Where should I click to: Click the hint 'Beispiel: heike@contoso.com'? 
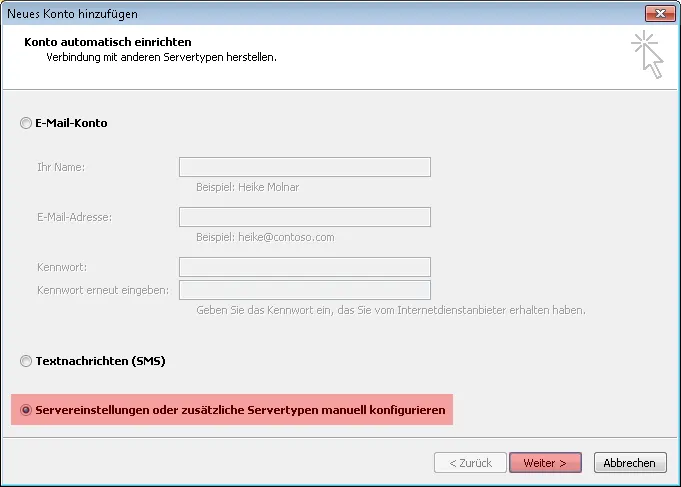(265, 237)
